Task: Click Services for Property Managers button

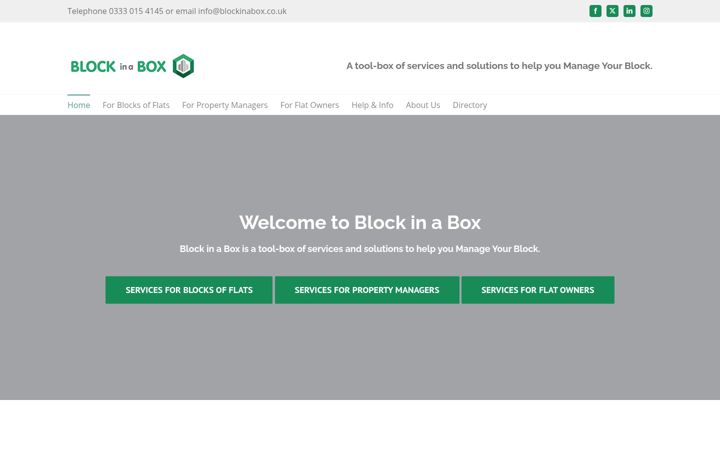Action: point(367,290)
